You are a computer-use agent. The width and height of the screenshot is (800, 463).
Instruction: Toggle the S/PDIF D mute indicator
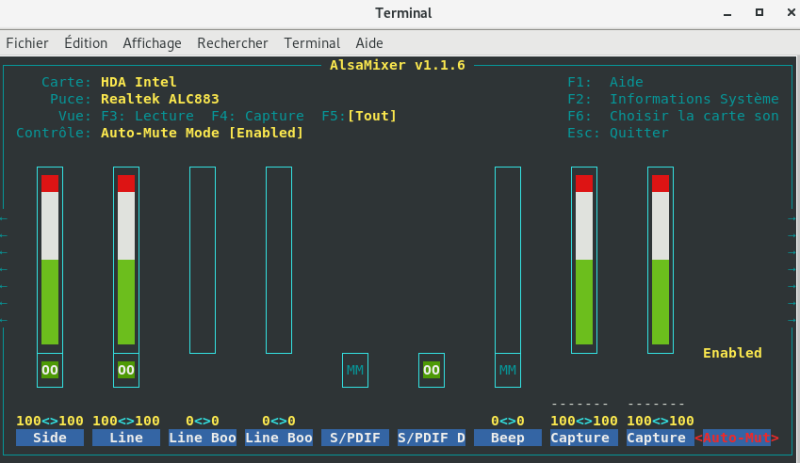pos(431,370)
